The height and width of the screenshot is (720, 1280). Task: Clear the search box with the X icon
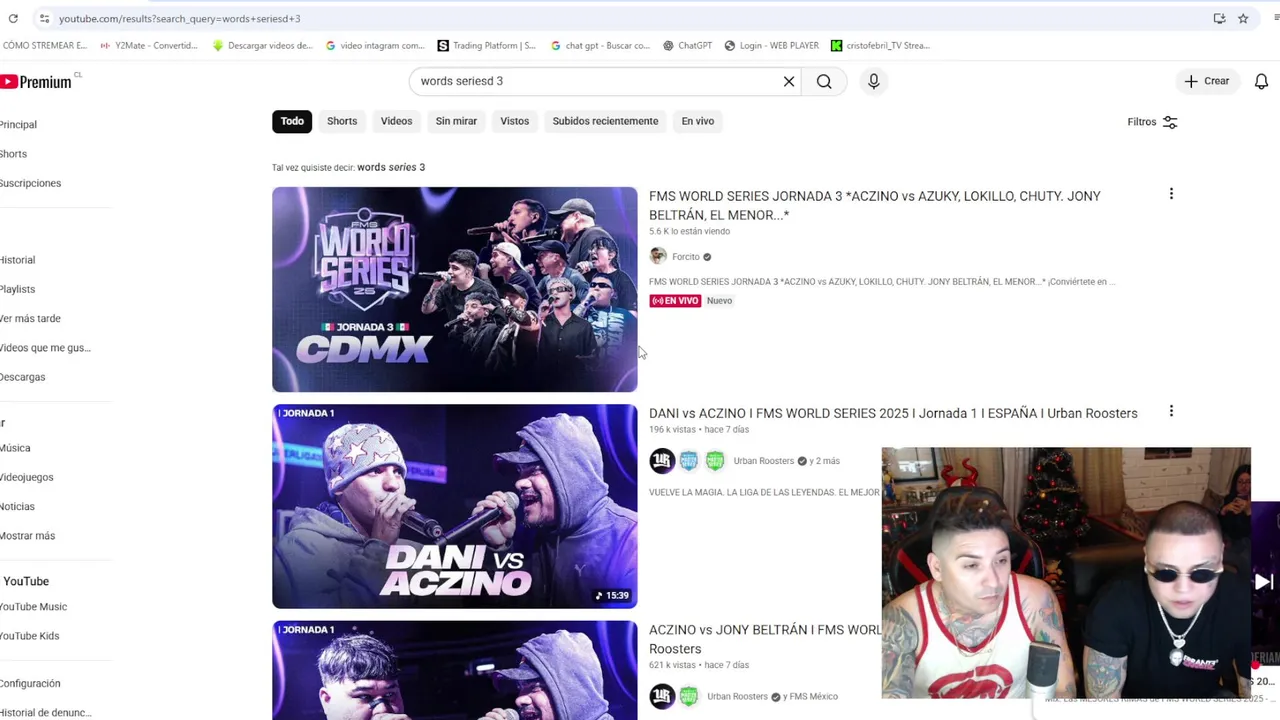point(789,81)
